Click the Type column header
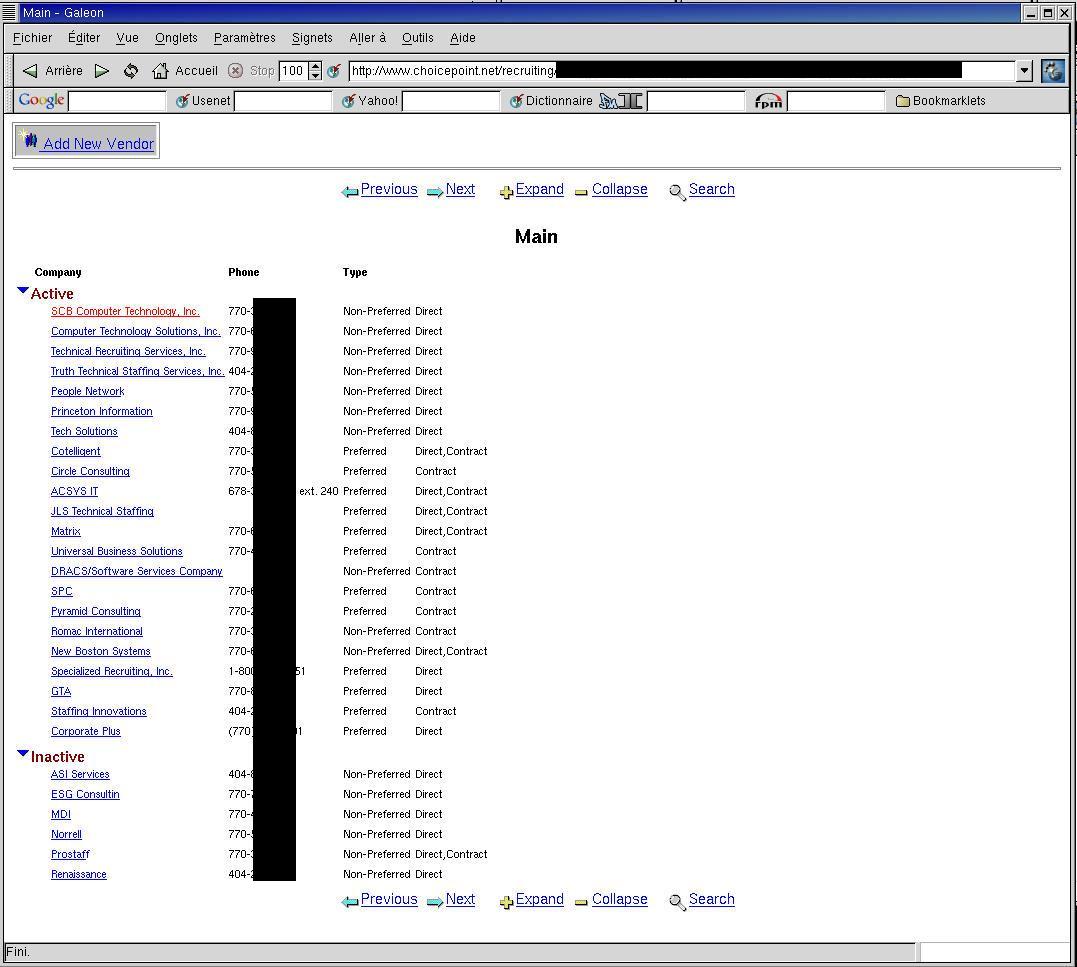This screenshot has width=1077, height=967. [x=354, y=273]
